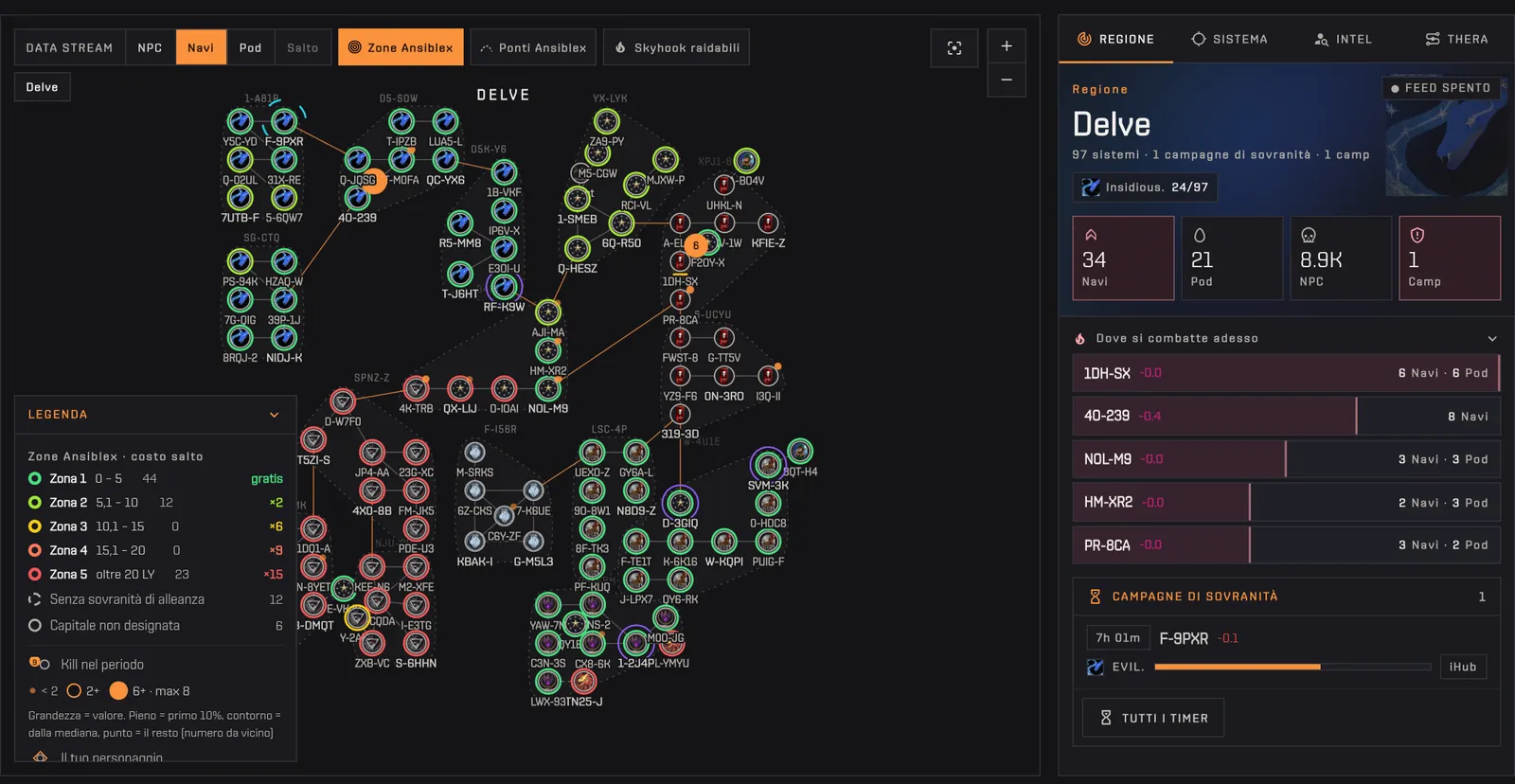Select the PR-8CA system node

680,299
